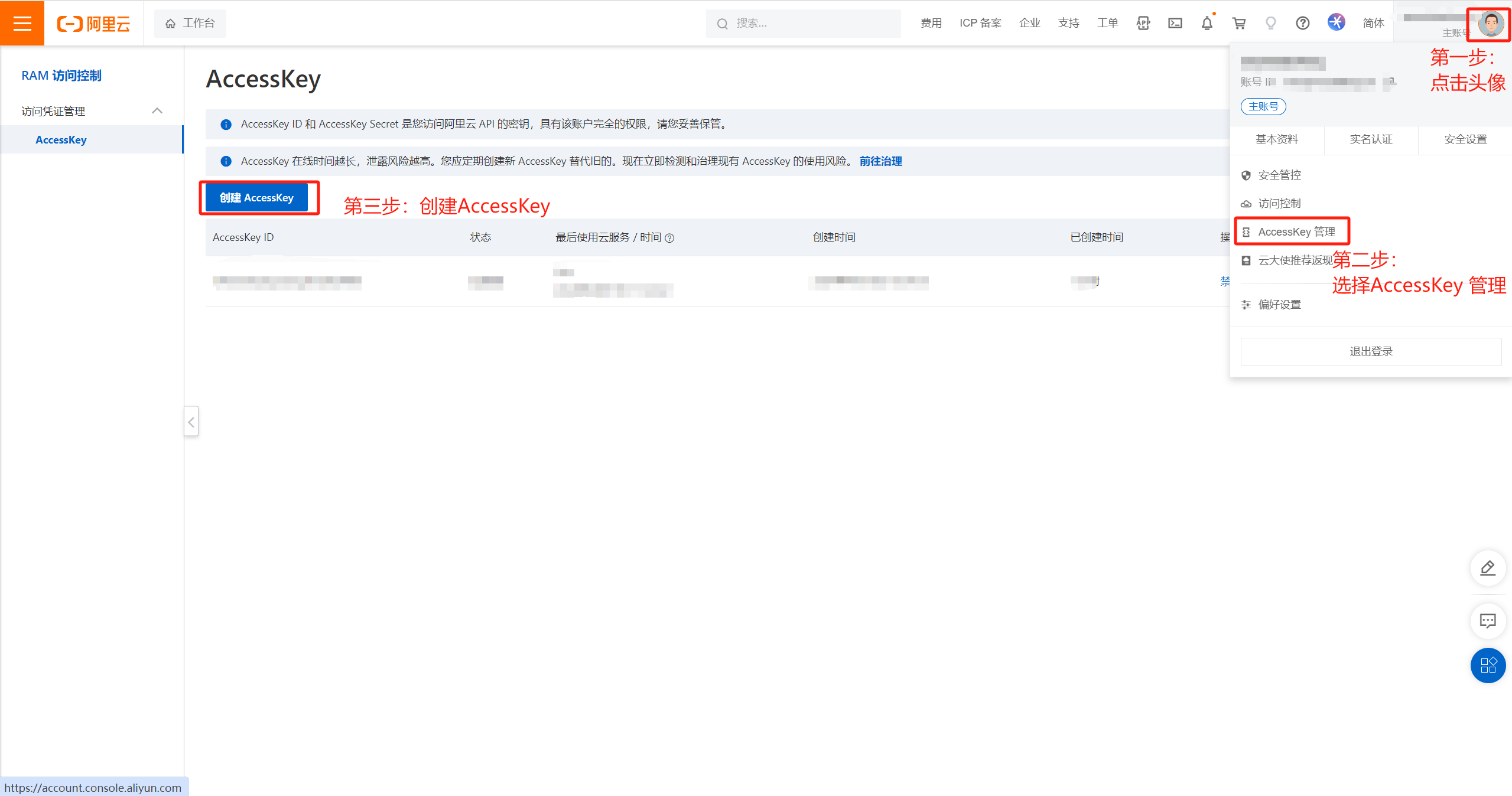Switch language via 简体
The image size is (1512, 796).
click(1373, 23)
